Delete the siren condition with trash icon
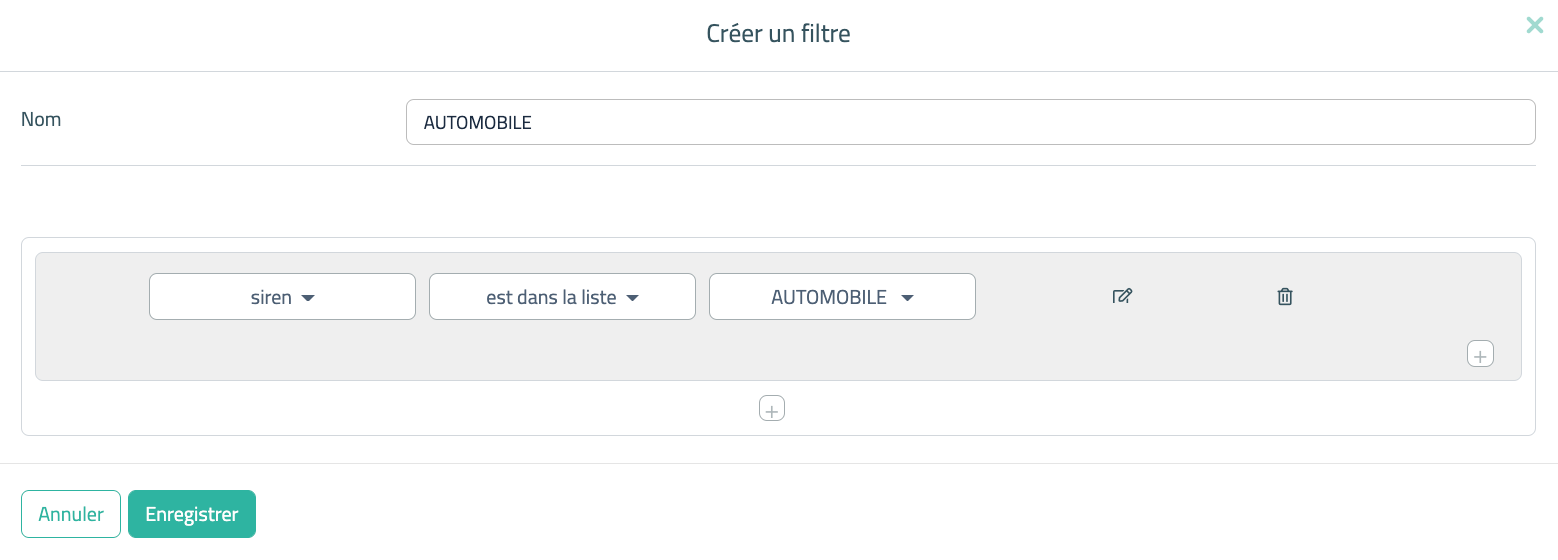The image size is (1558, 560). [x=1285, y=296]
